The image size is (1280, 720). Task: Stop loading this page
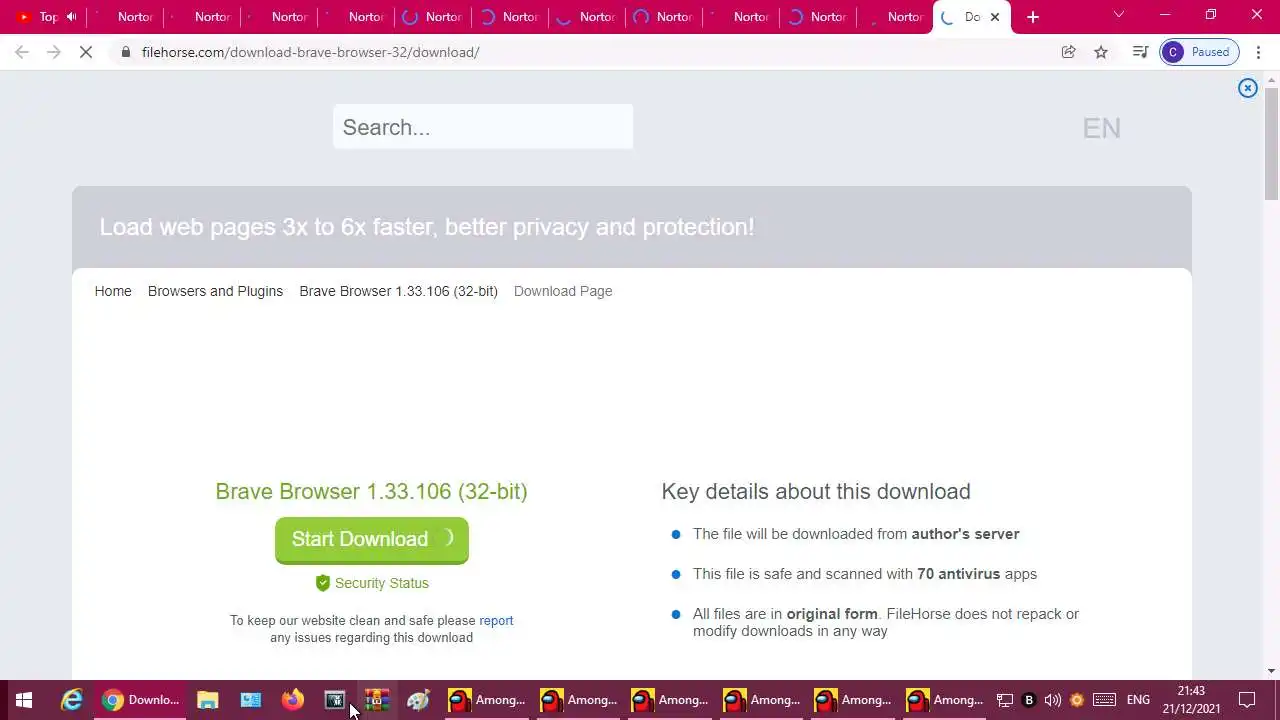point(86,52)
